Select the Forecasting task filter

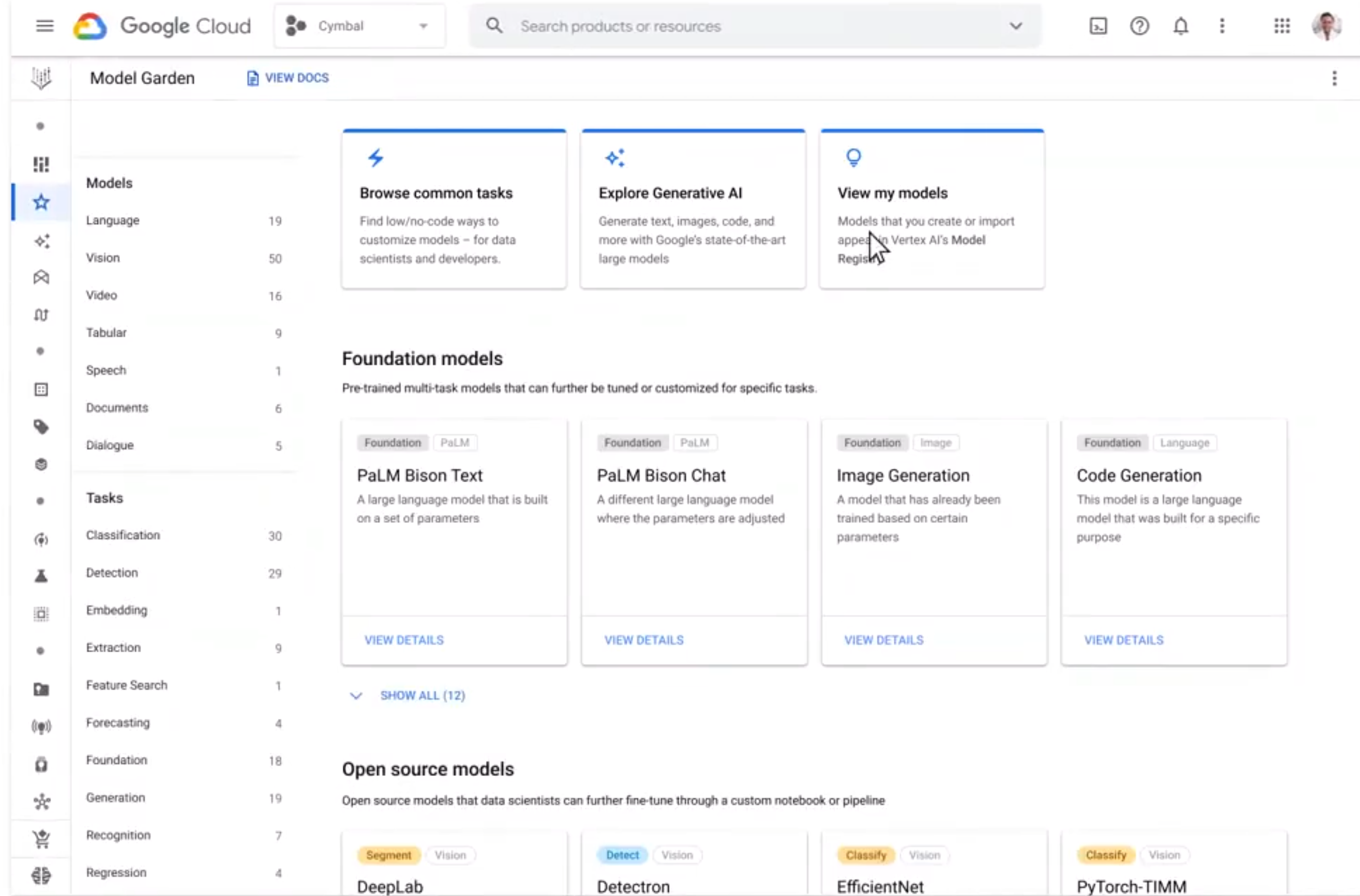click(x=184, y=723)
